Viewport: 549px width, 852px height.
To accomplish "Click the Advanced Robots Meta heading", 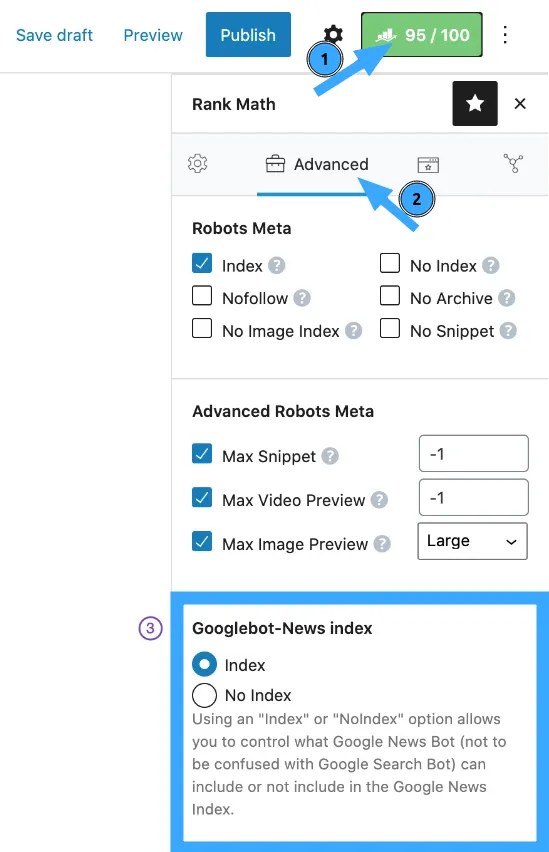I will pyautogui.click(x=283, y=411).
